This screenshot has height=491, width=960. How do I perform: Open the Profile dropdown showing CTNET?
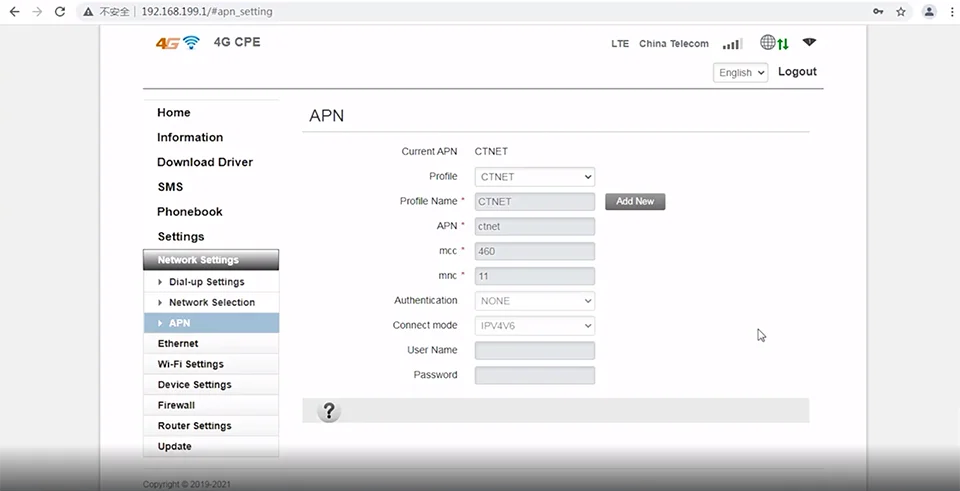534,177
